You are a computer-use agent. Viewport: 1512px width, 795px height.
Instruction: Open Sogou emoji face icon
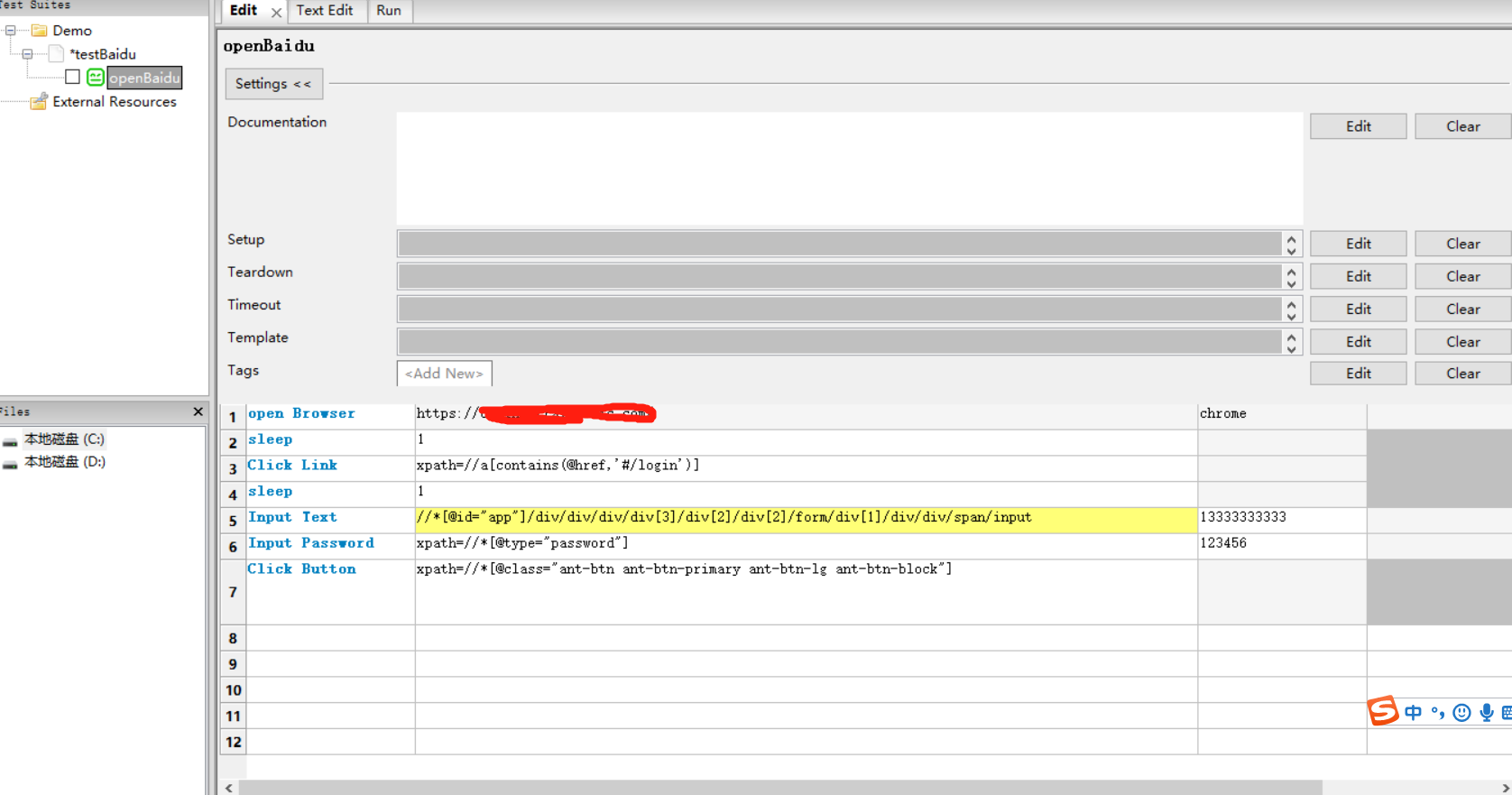pos(1462,713)
